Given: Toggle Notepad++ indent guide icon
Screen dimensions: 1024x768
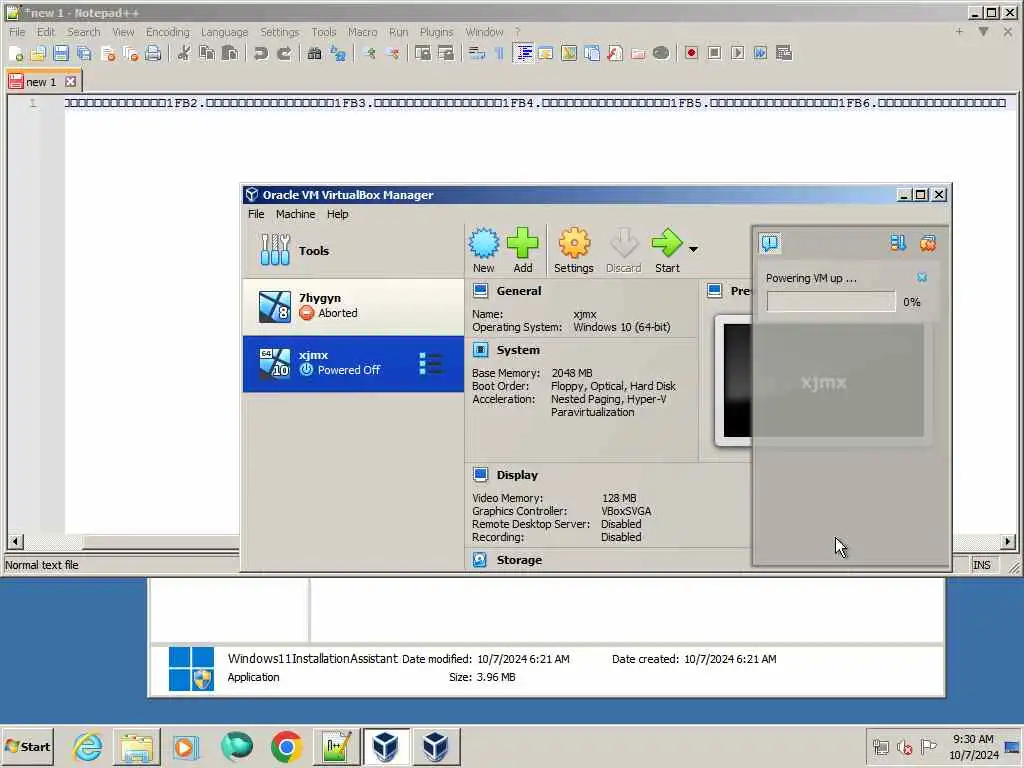Looking at the screenshot, I should click(x=524, y=54).
